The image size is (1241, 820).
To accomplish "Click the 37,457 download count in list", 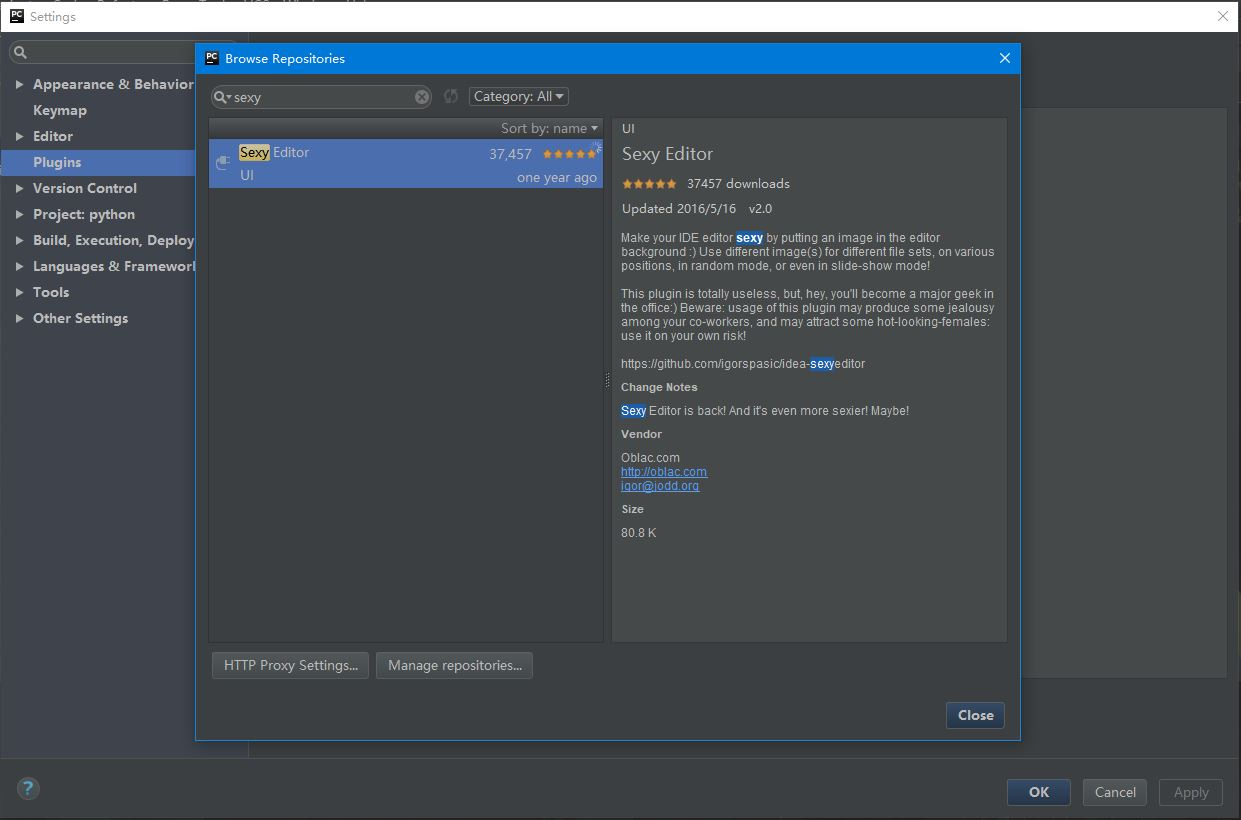I will tap(510, 154).
